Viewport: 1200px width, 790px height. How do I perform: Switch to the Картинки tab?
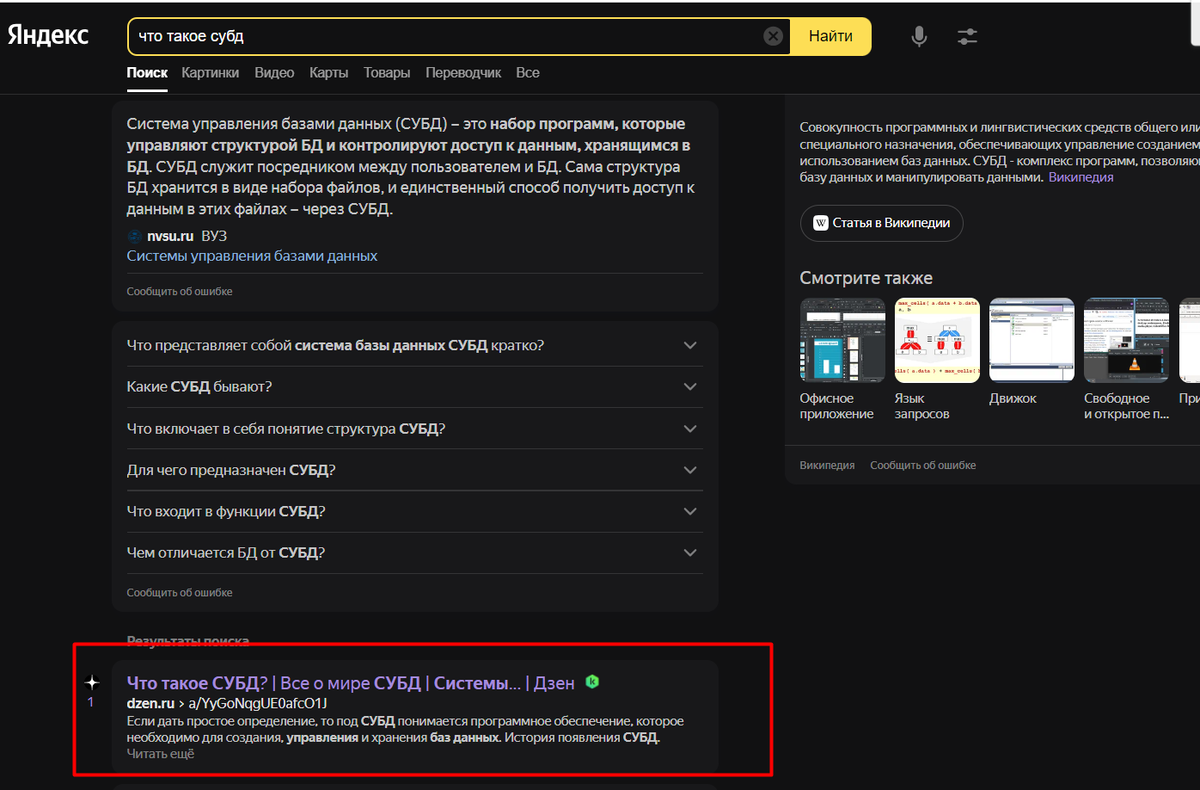(x=210, y=73)
